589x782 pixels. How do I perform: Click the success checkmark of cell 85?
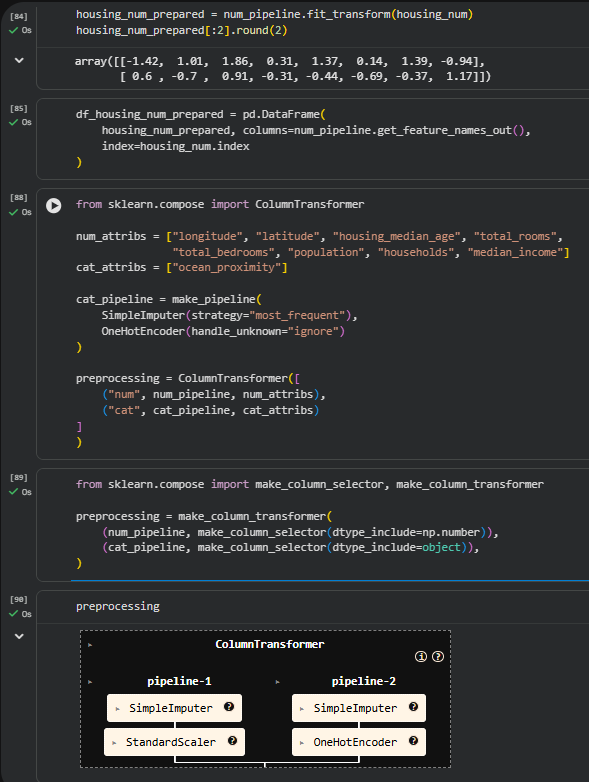click(x=13, y=122)
